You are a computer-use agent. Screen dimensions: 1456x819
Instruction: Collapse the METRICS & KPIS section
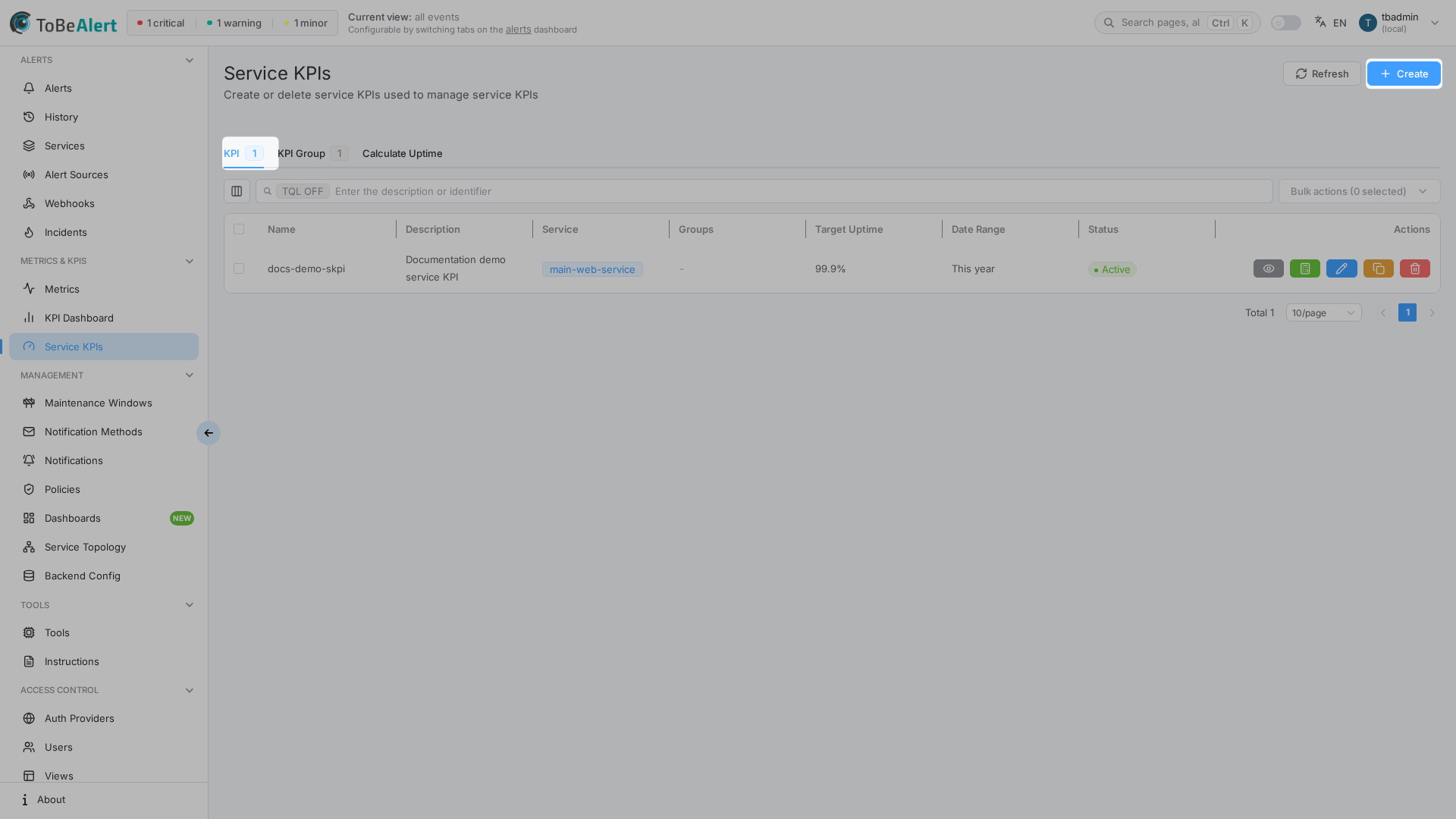(190, 261)
